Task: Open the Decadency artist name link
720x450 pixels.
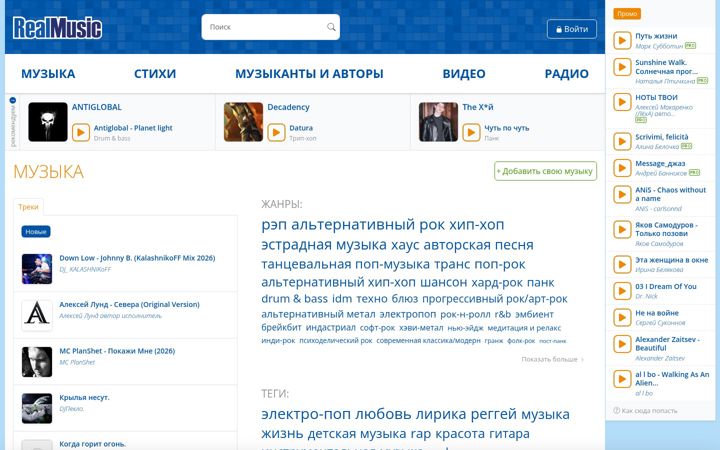Action: click(x=288, y=107)
